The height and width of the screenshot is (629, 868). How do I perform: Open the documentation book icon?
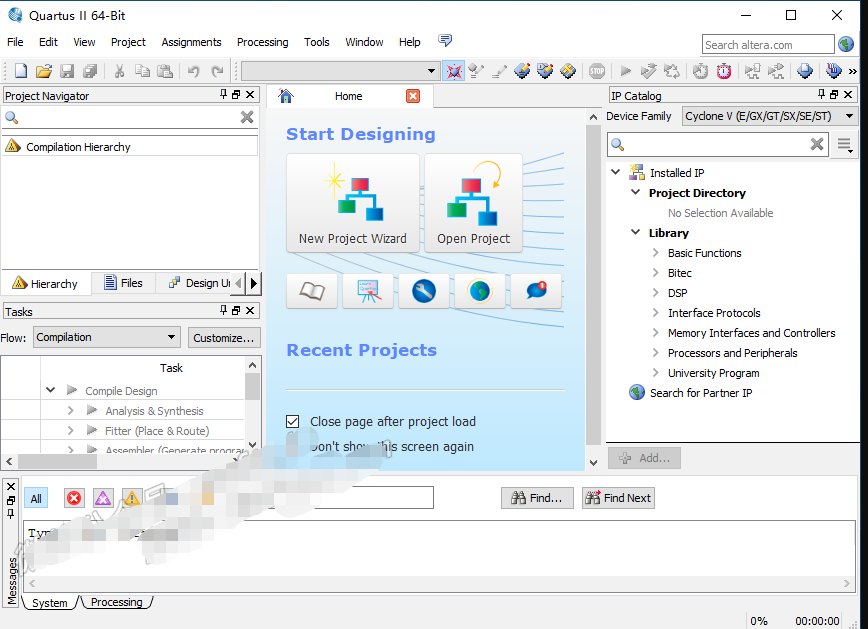(x=312, y=291)
